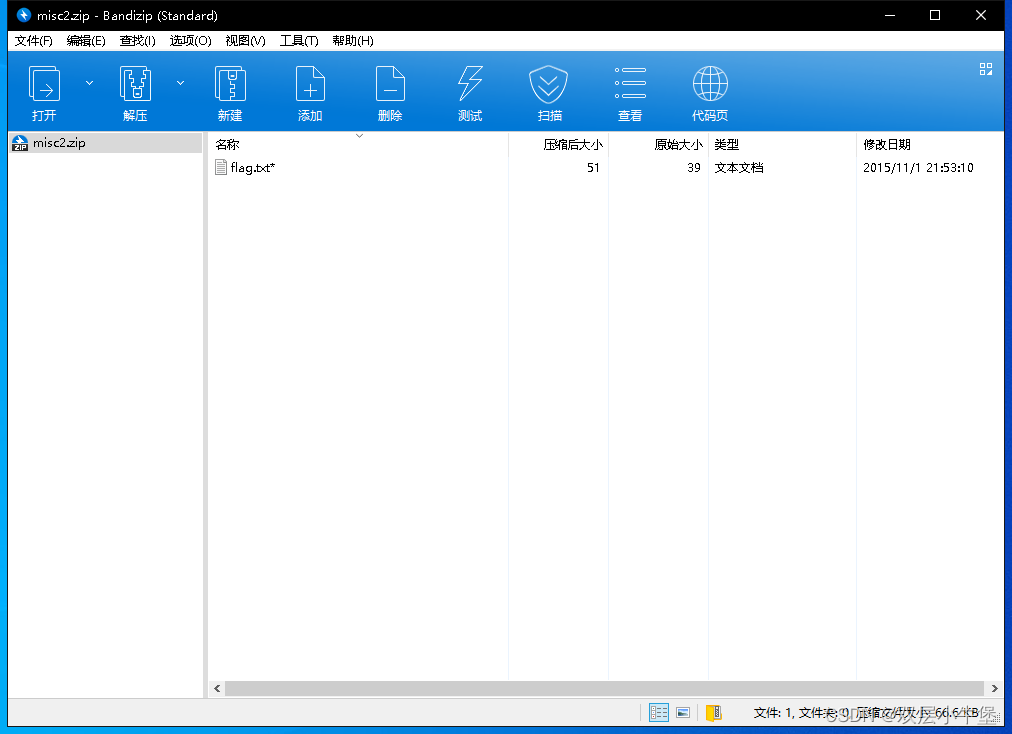Open the 工具(T) menu
The image size is (1012, 734).
299,41
